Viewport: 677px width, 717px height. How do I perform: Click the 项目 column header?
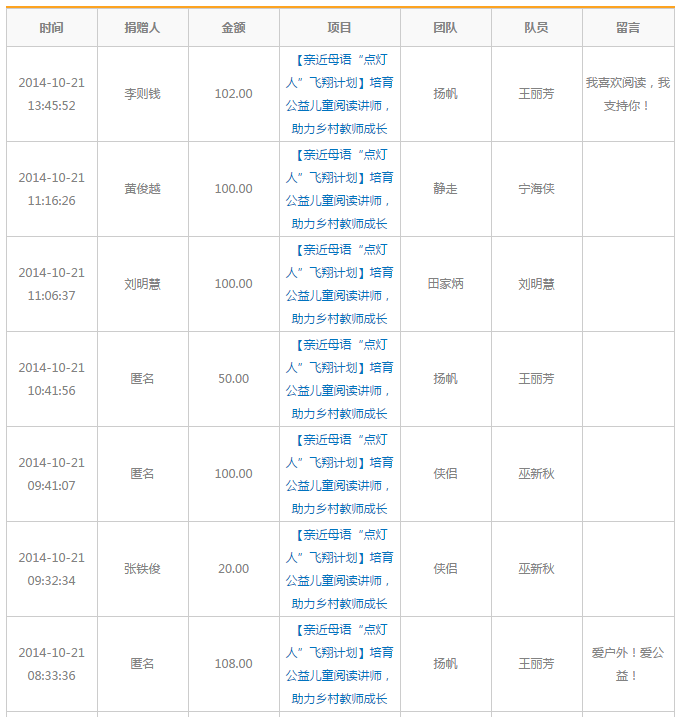click(x=339, y=28)
